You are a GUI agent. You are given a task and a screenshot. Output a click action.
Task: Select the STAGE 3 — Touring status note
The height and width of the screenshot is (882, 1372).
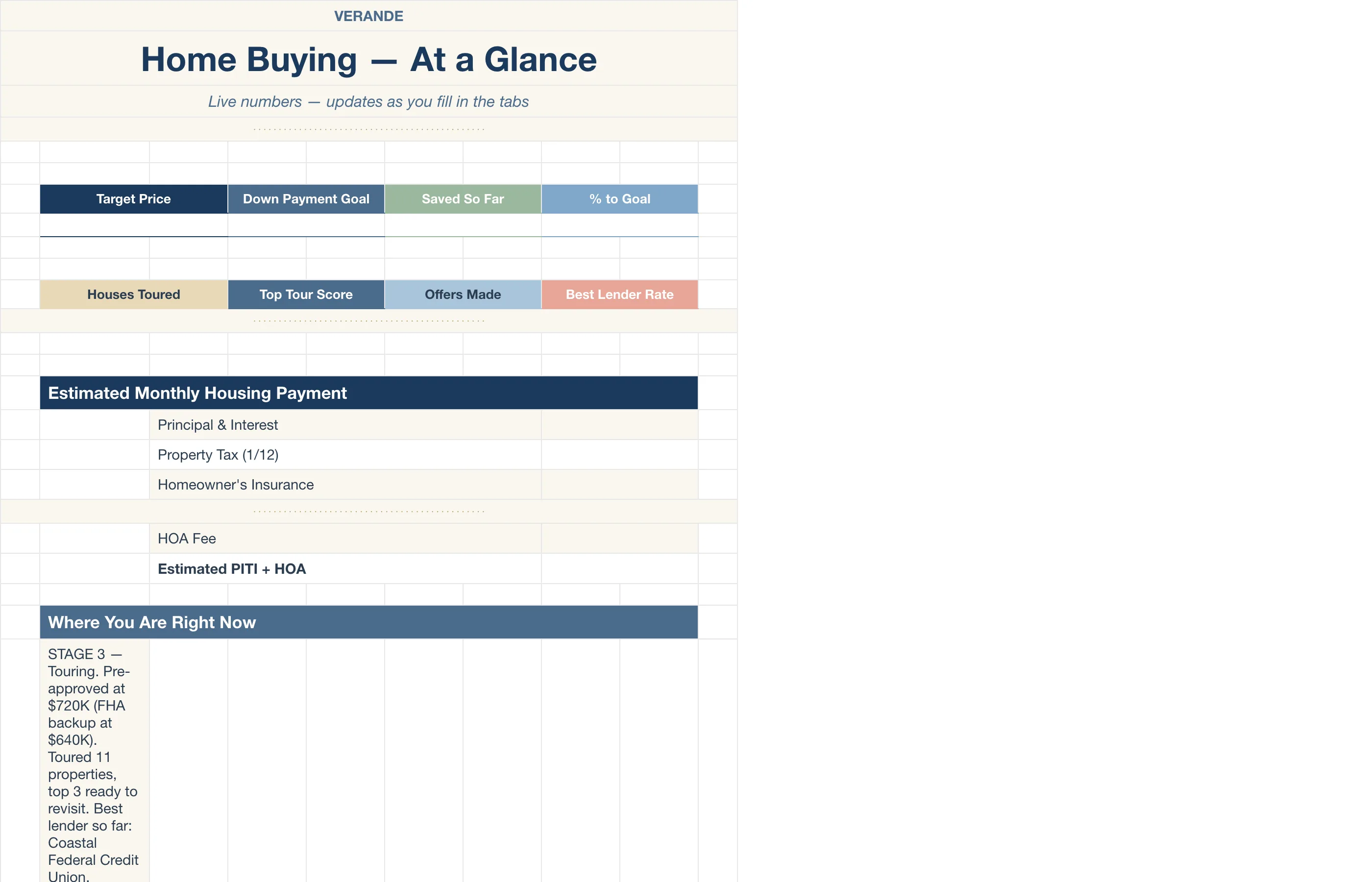coord(95,760)
